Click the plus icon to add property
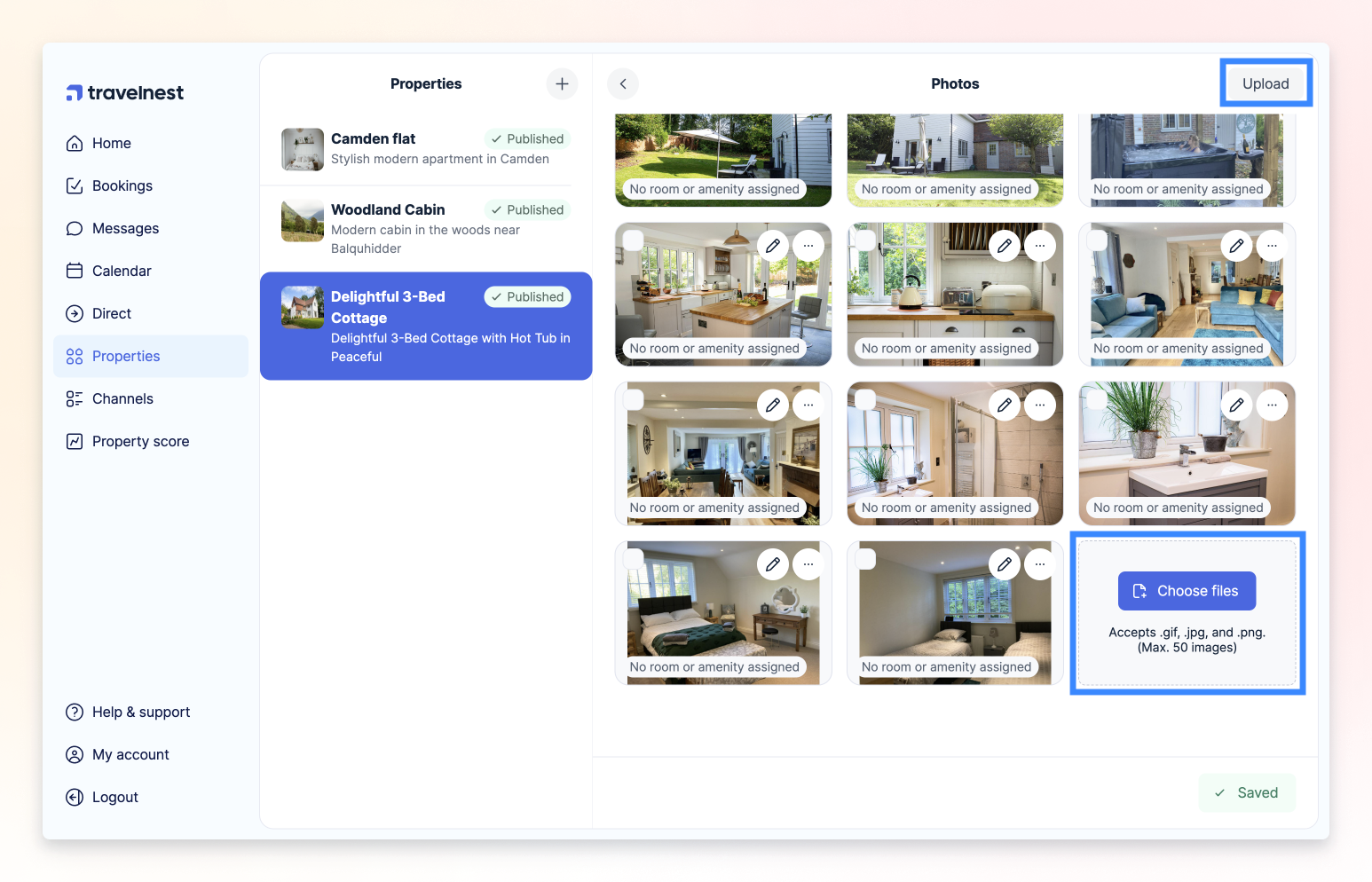This screenshot has width=1372, height=882. [562, 84]
